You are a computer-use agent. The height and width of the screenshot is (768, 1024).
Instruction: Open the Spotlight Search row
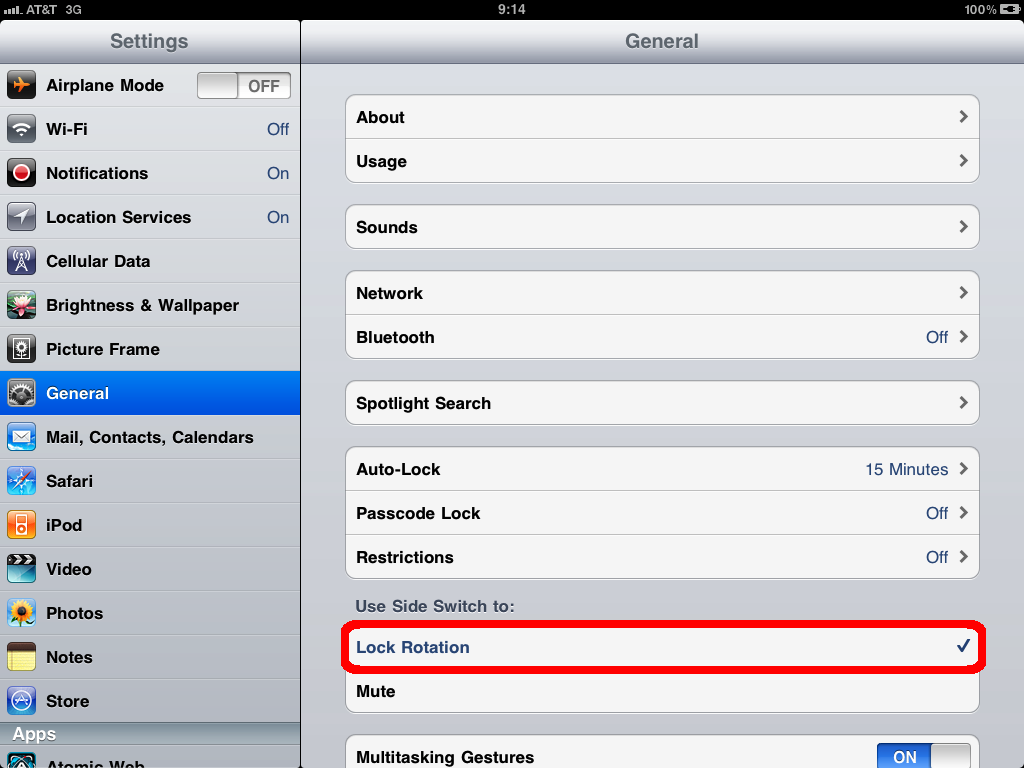(662, 403)
